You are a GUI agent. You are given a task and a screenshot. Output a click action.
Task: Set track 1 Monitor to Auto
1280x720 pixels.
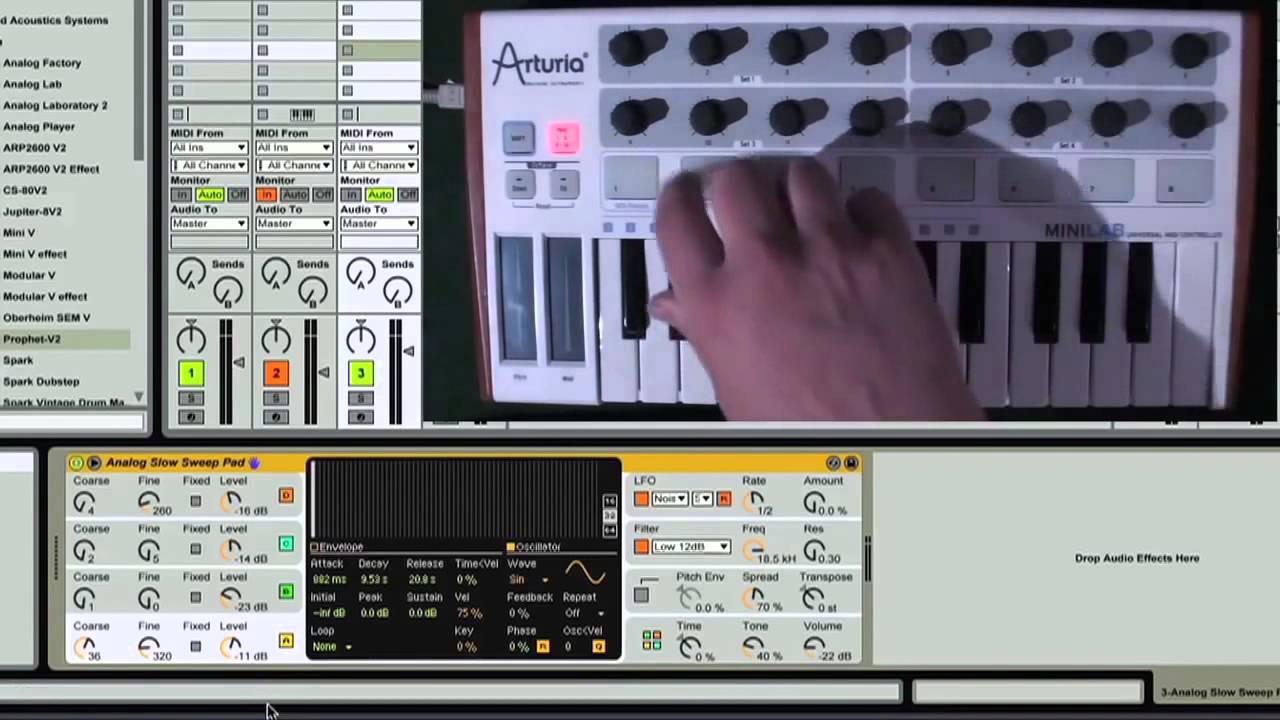click(x=209, y=194)
